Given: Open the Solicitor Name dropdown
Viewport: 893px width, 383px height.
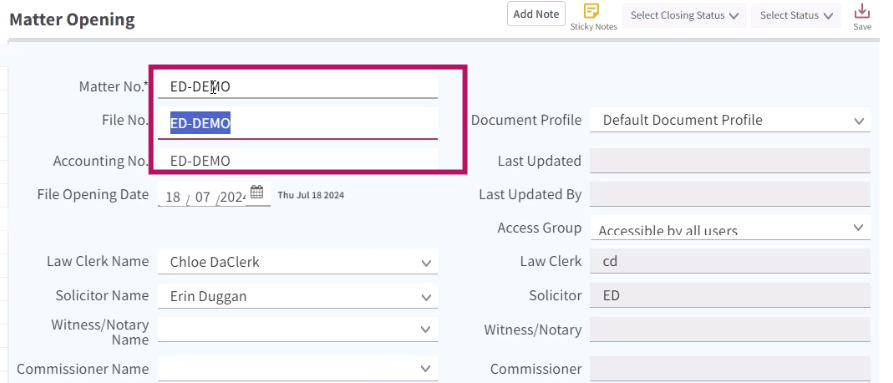Looking at the screenshot, I should [298, 296].
